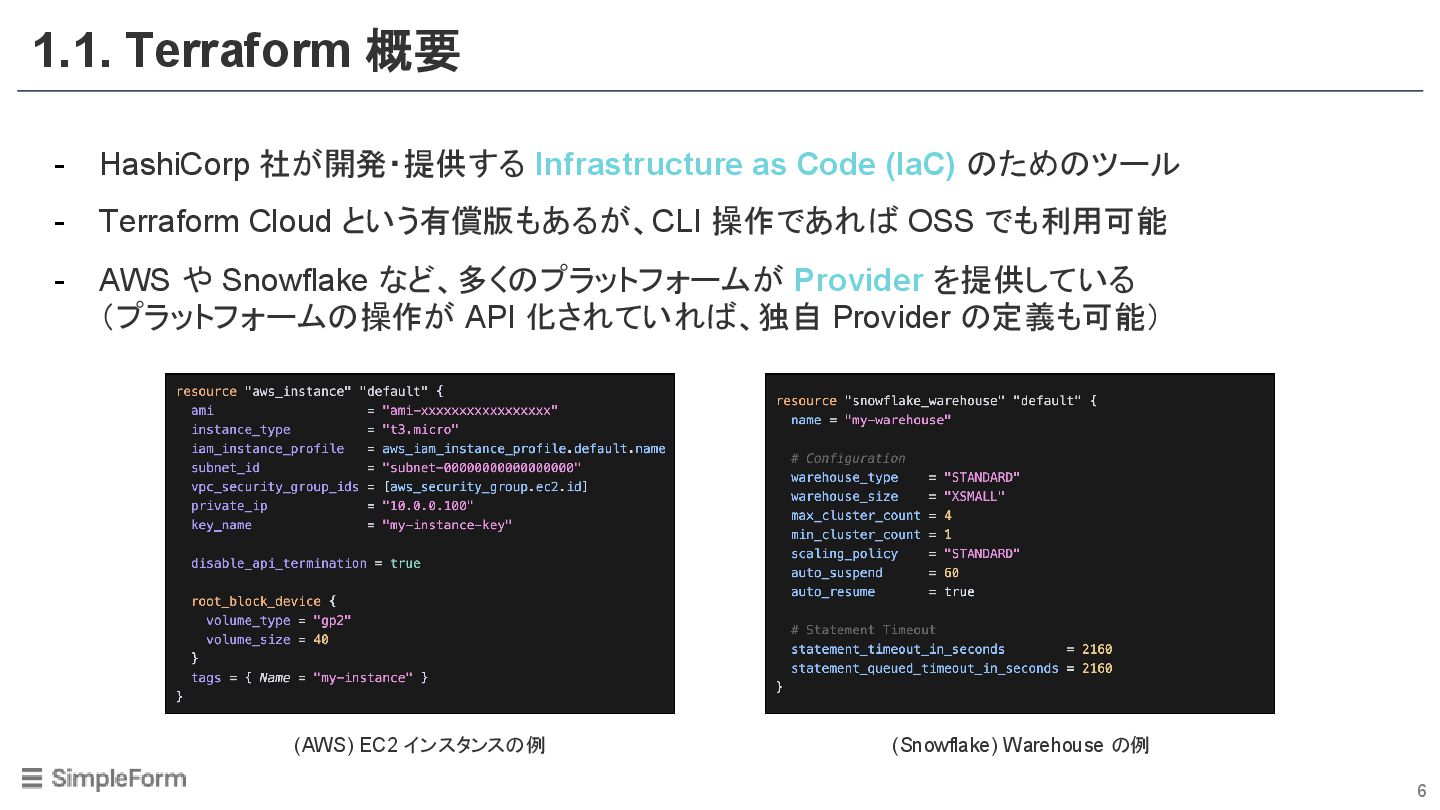Click the slide title "1.1. Terraform 概要"
Viewport: 1440px width, 810px height.
click(x=246, y=50)
